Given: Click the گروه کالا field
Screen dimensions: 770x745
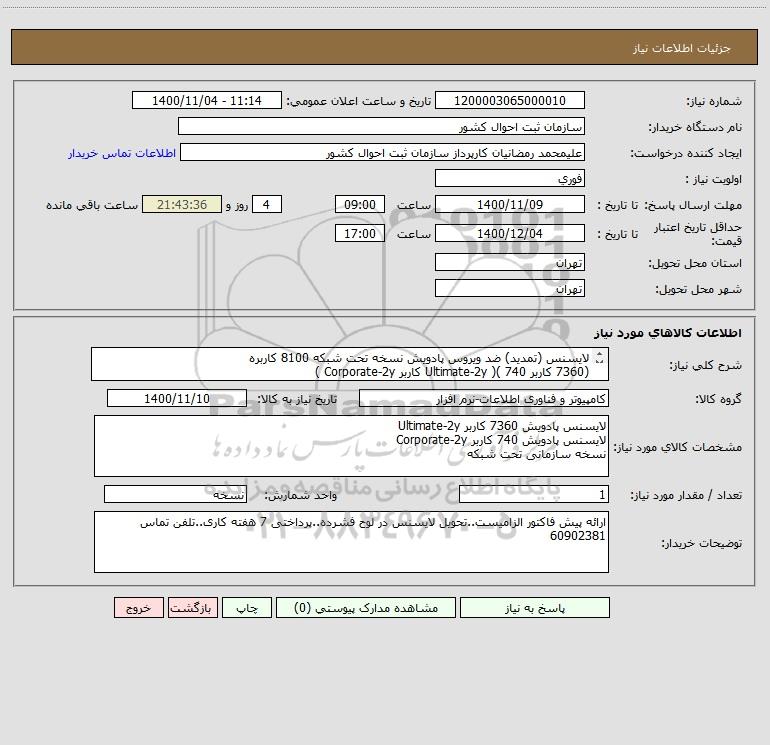Looking at the screenshot, I should [x=484, y=398].
